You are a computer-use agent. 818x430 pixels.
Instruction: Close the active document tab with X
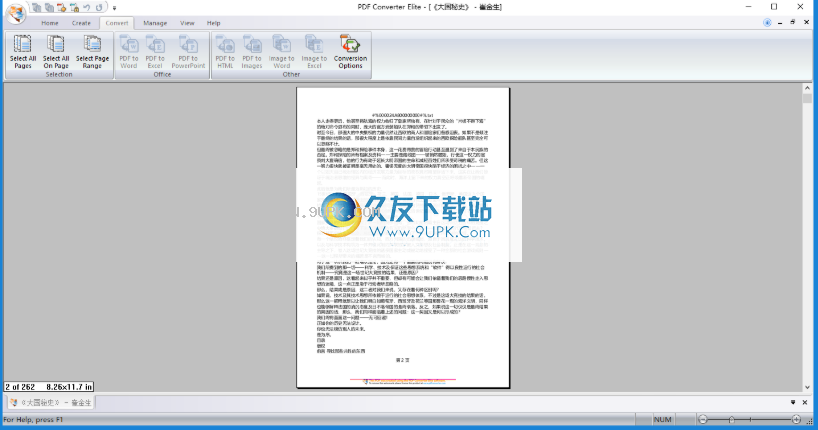805,402
